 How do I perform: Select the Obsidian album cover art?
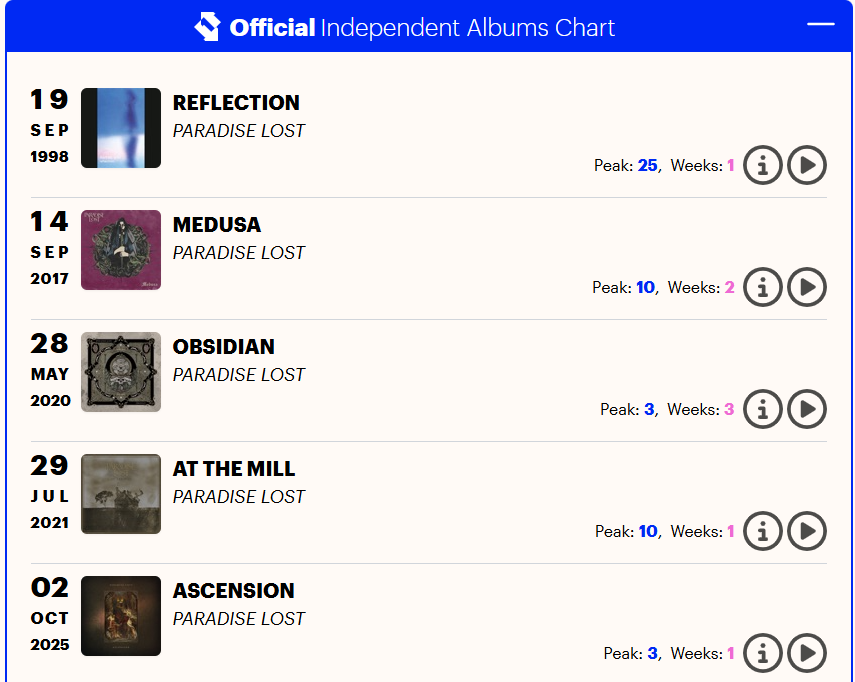(x=121, y=372)
